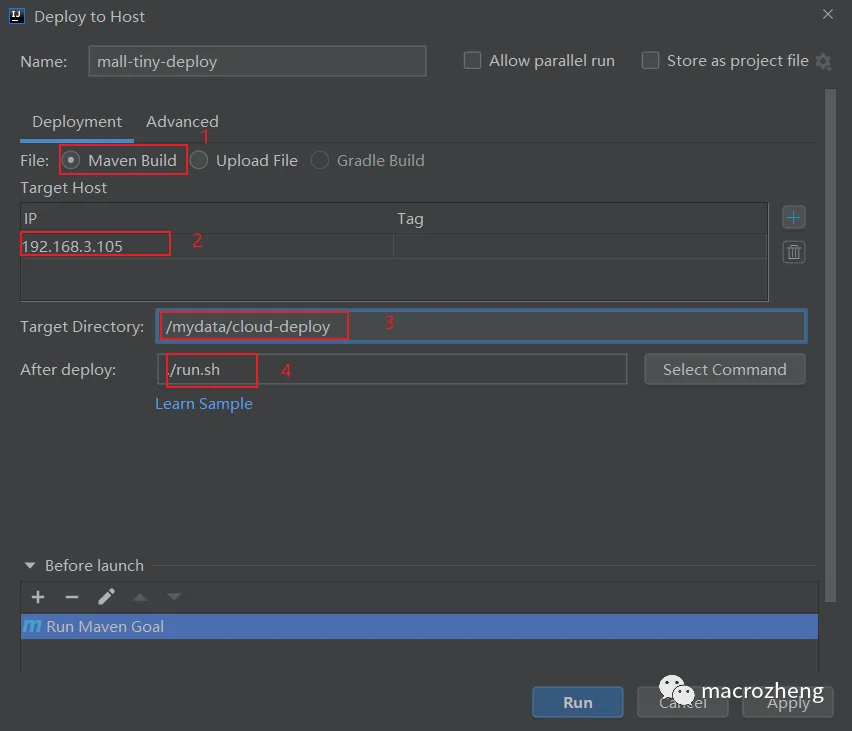Open the Learn Sample link
This screenshot has width=852, height=731.
pyautogui.click(x=204, y=404)
